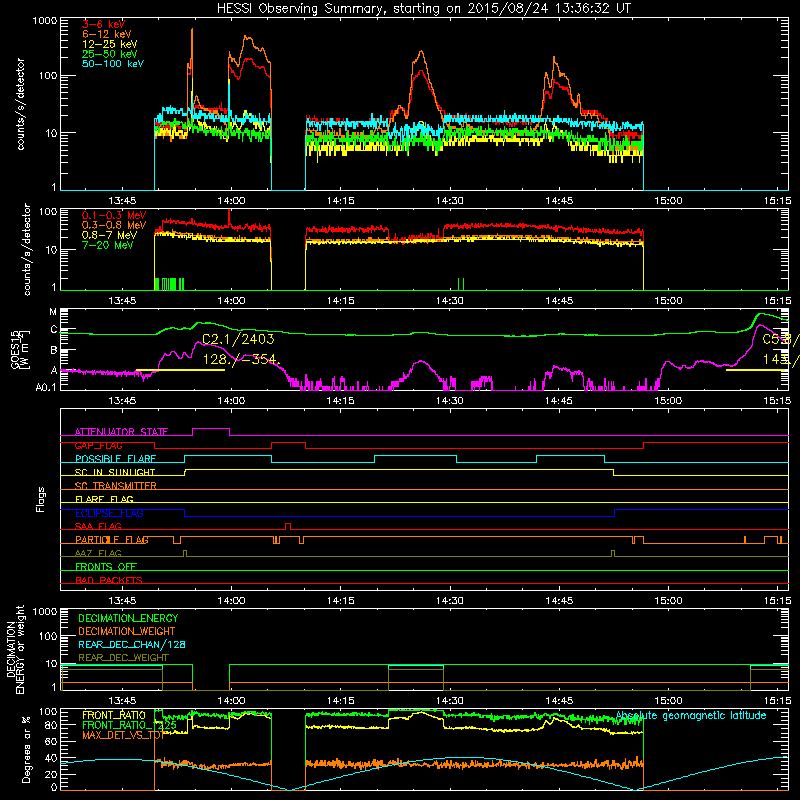This screenshot has height=800, width=800.
Task: Click the 7-20 MeV legend label
Action: [x=108, y=245]
